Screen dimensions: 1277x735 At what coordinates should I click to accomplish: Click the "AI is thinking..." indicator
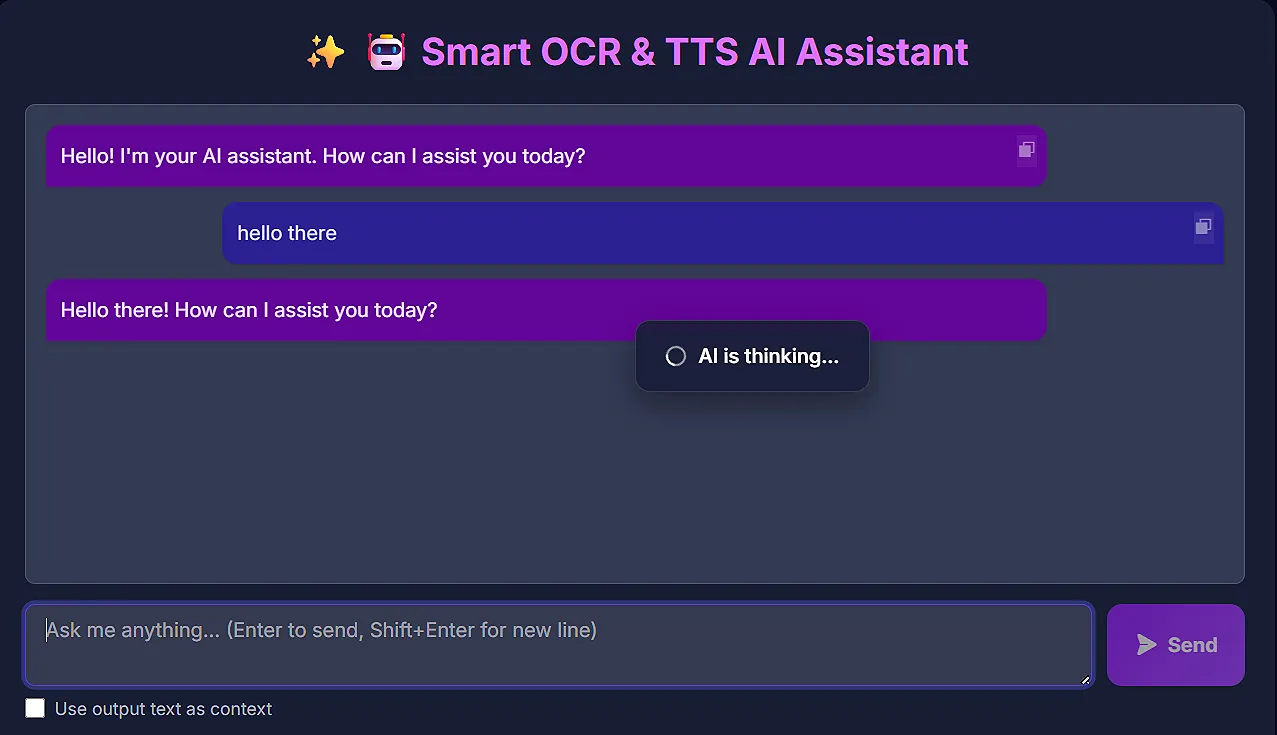752,356
